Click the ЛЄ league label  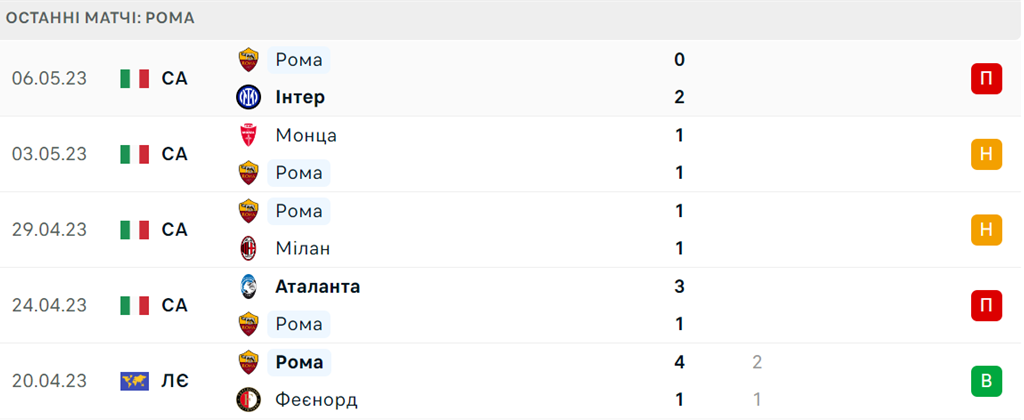tap(175, 381)
